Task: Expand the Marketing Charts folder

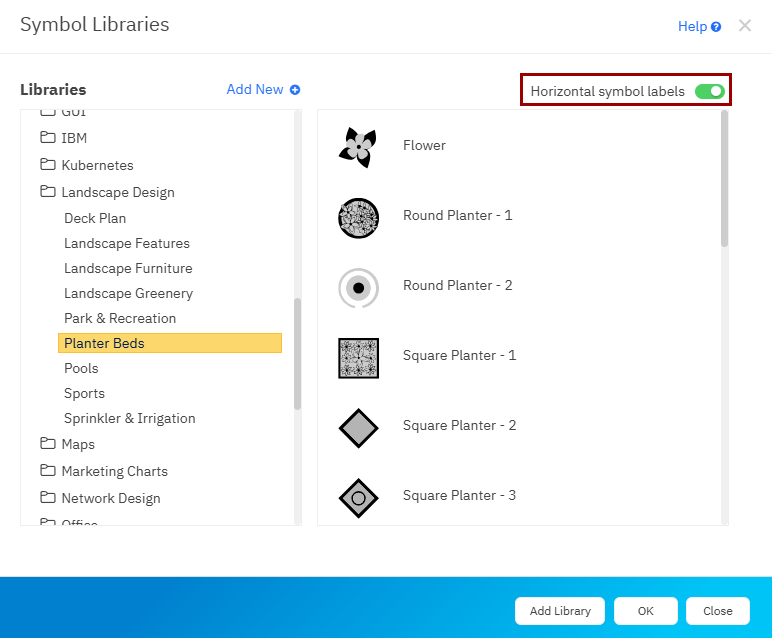Action: pos(47,471)
